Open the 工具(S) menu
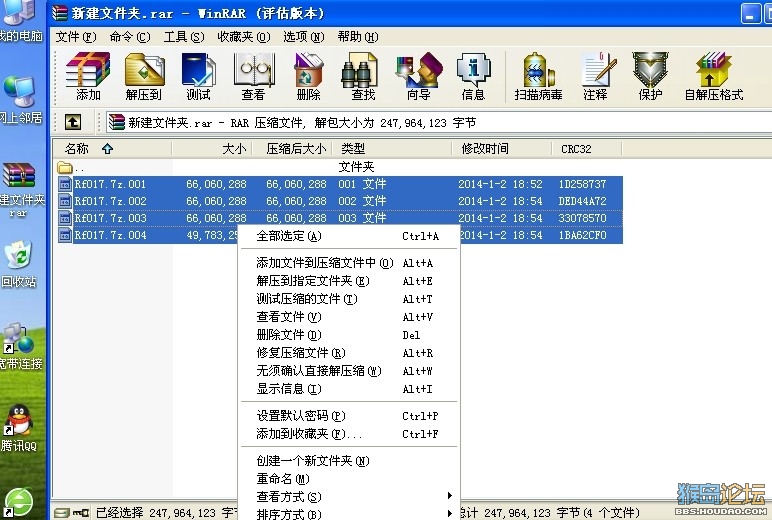This screenshot has height=520, width=772. (x=184, y=37)
